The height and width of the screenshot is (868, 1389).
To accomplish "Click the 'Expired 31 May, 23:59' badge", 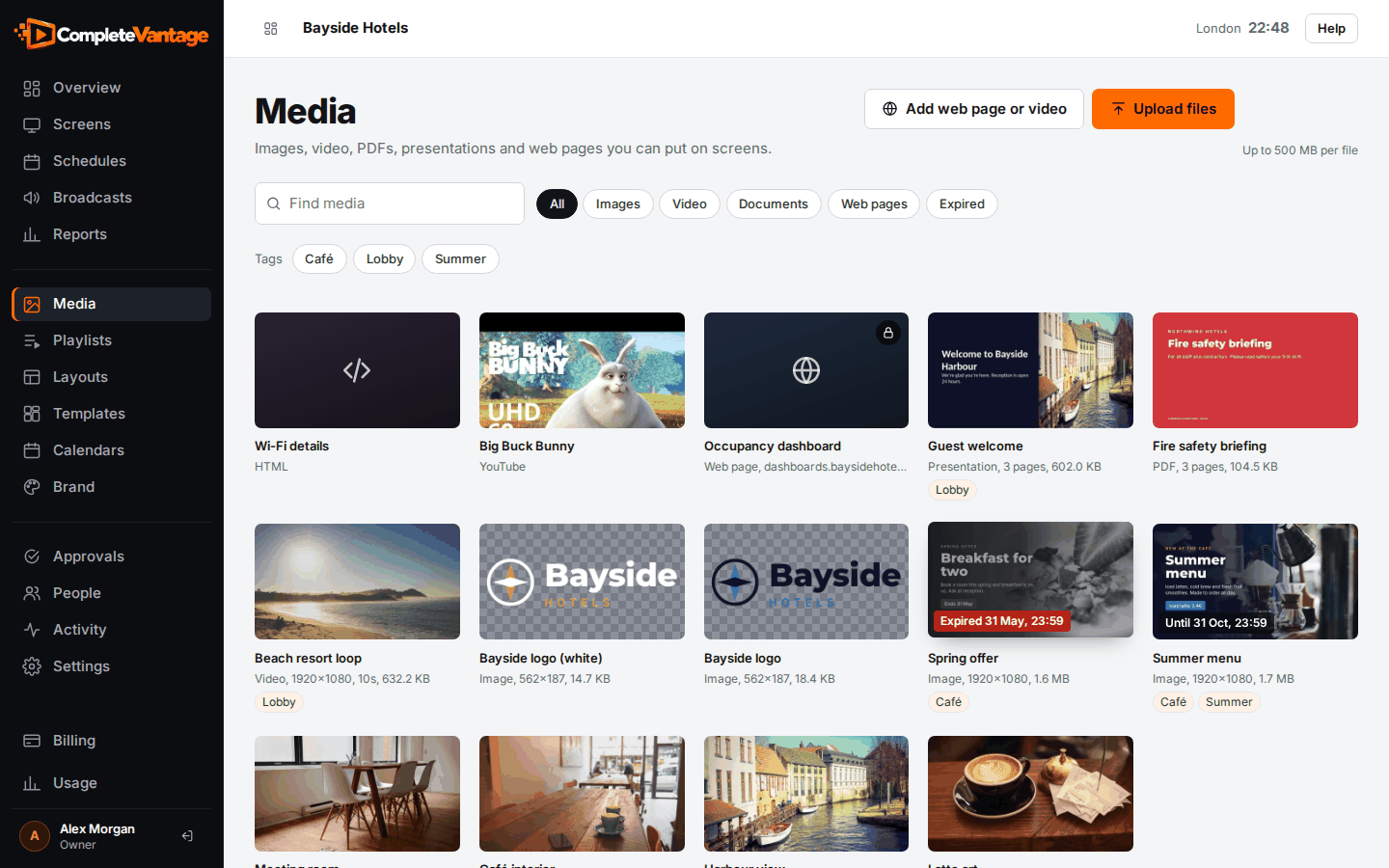I will [x=1002, y=621].
